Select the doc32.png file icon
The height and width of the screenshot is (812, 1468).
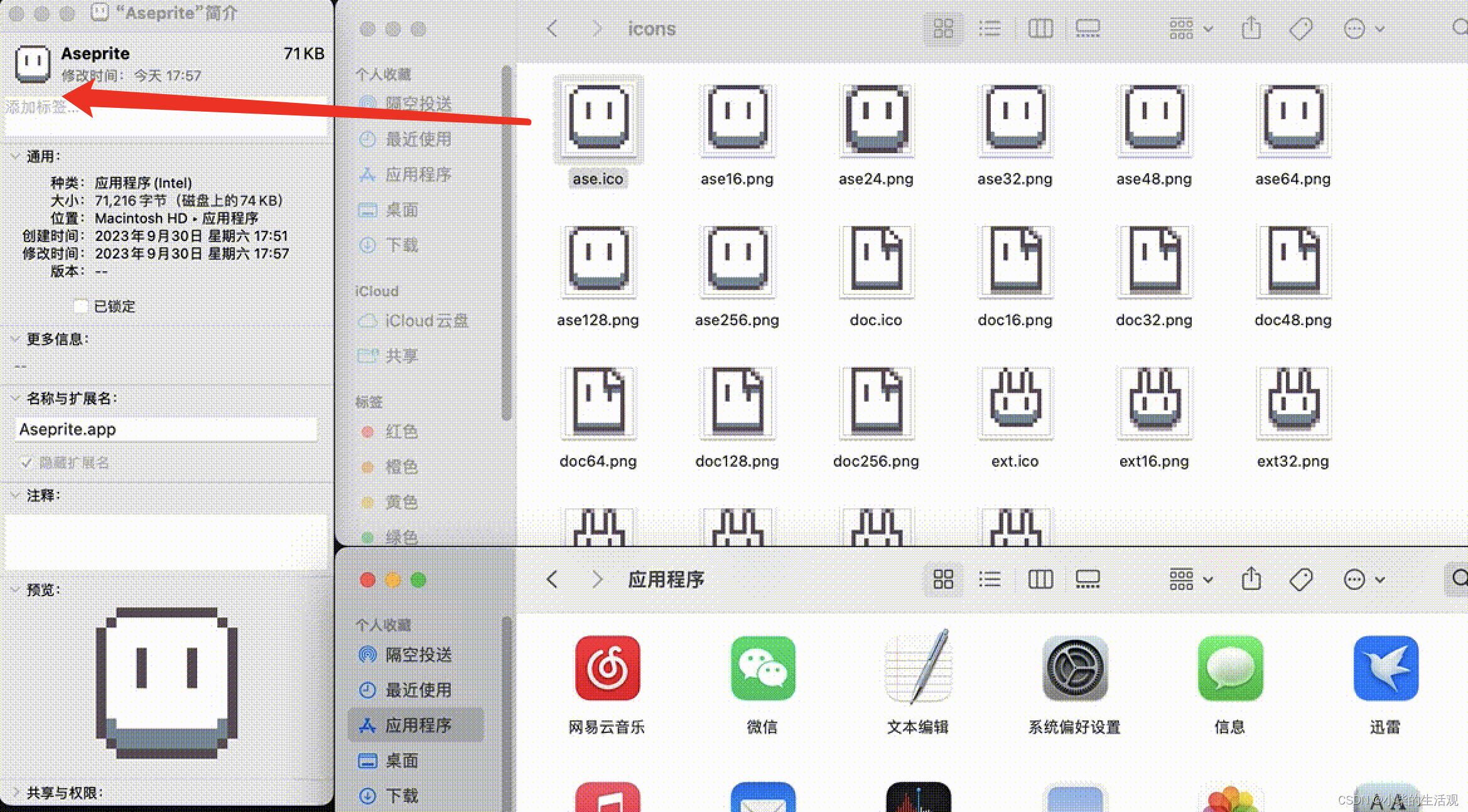[1154, 260]
